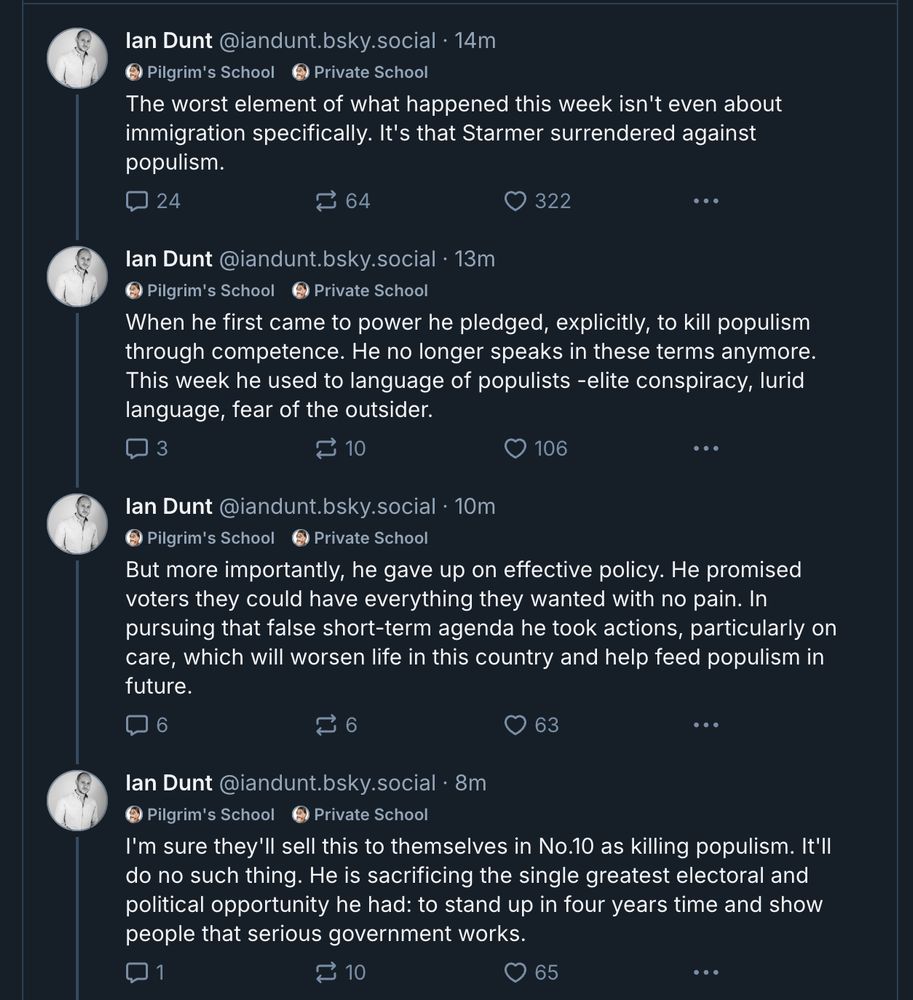Open the @iandunt.bsky.social handle on 10m post
This screenshot has width=913, height=1000.
tap(327, 507)
